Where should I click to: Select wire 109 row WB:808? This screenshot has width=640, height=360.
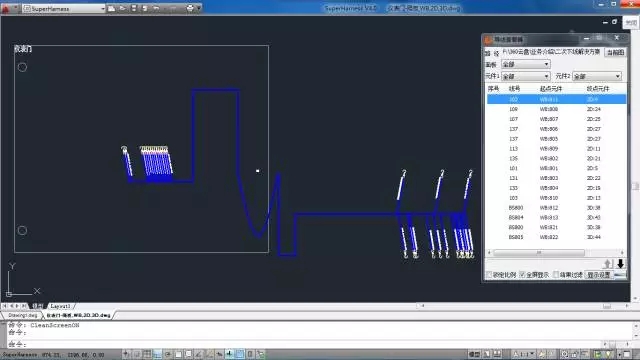click(x=556, y=109)
